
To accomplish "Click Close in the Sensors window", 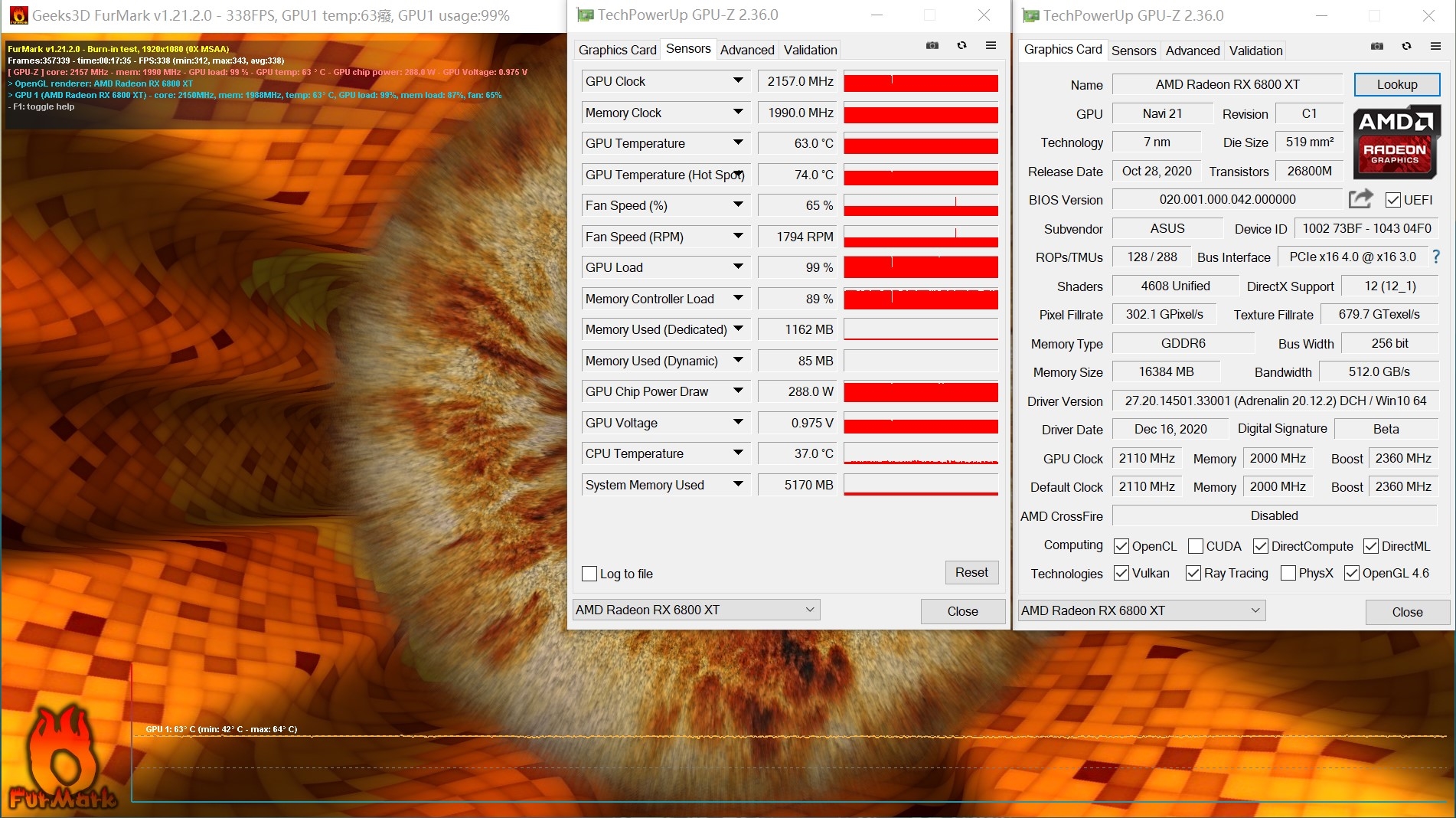I will coord(962,611).
